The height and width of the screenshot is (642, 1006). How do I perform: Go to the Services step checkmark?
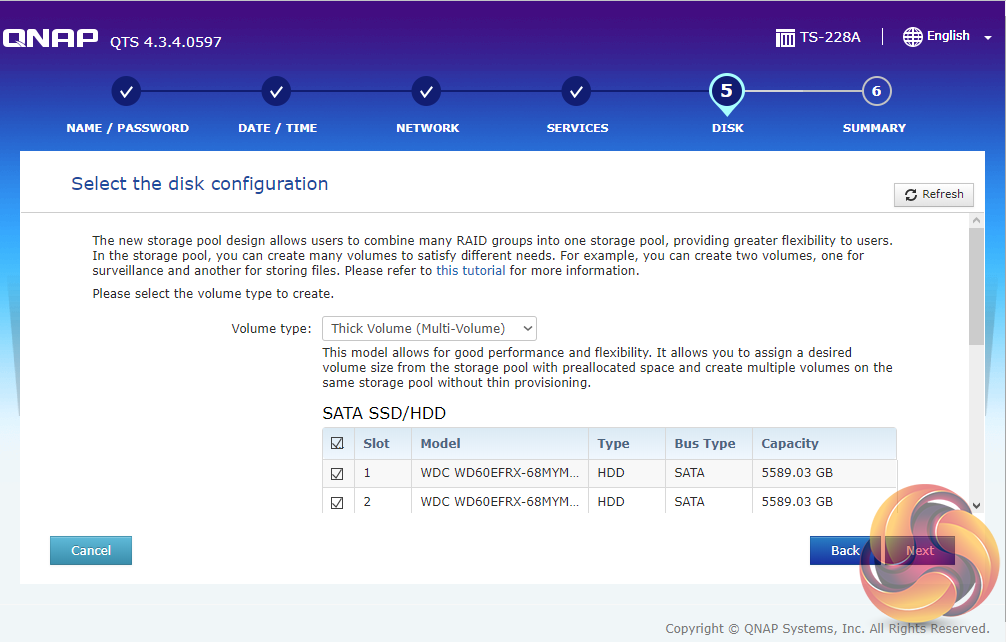576,92
